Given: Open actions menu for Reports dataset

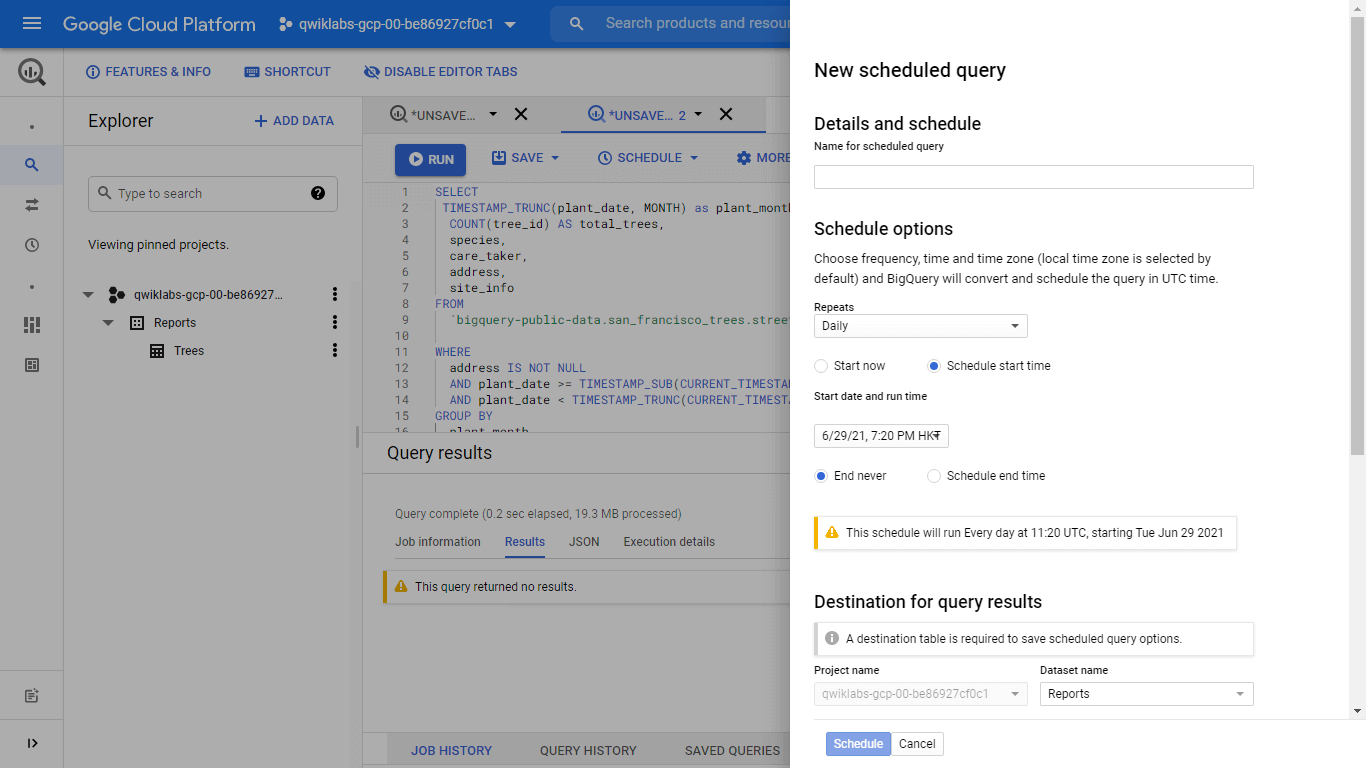Looking at the screenshot, I should click(335, 322).
